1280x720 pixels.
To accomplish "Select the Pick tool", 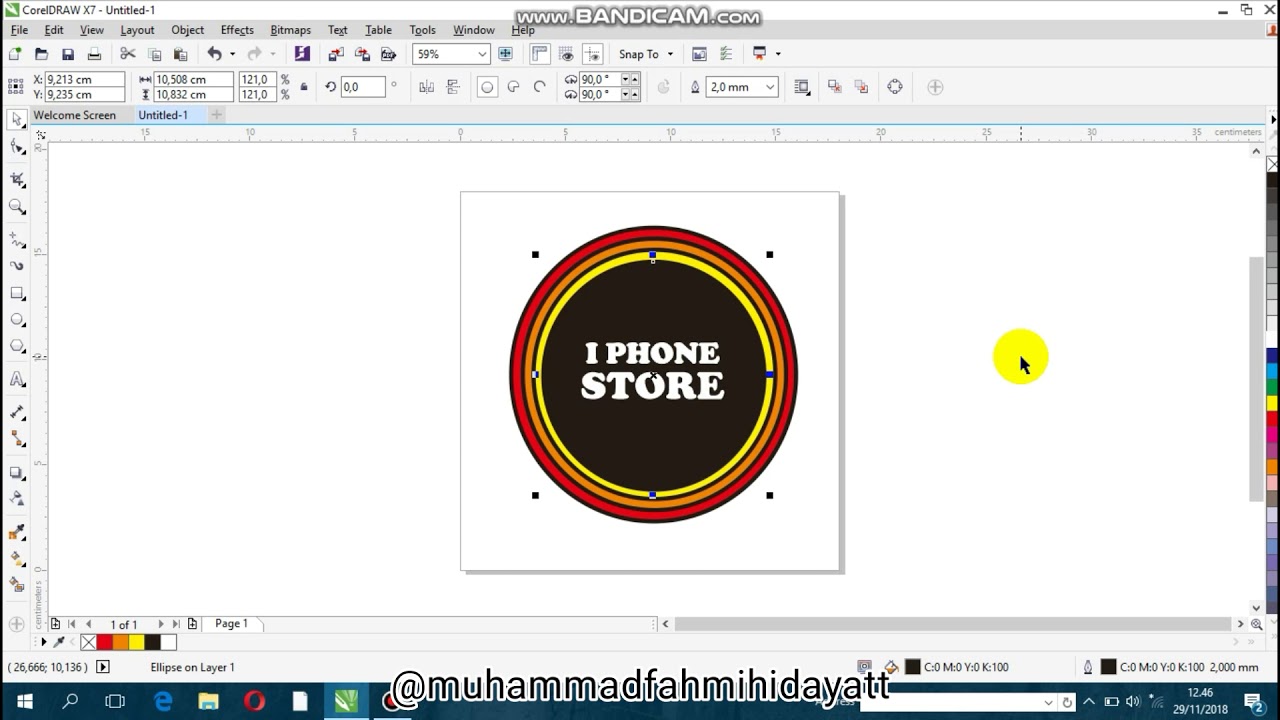I will [15, 120].
